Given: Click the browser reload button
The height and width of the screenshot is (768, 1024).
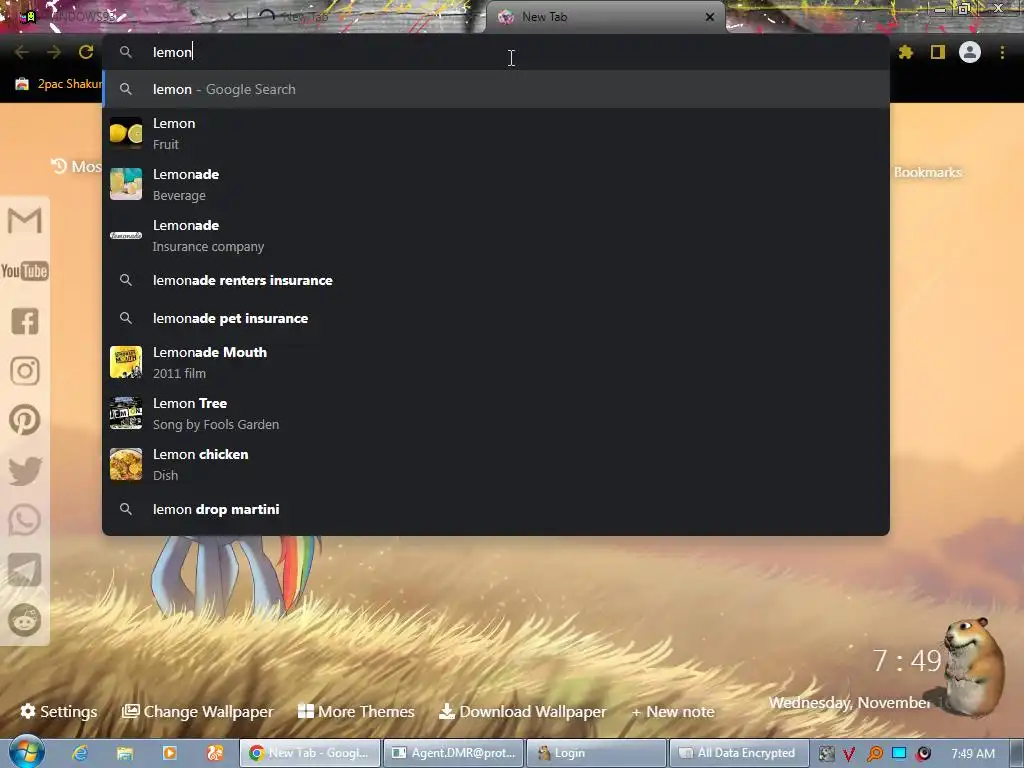Looking at the screenshot, I should (x=86, y=52).
